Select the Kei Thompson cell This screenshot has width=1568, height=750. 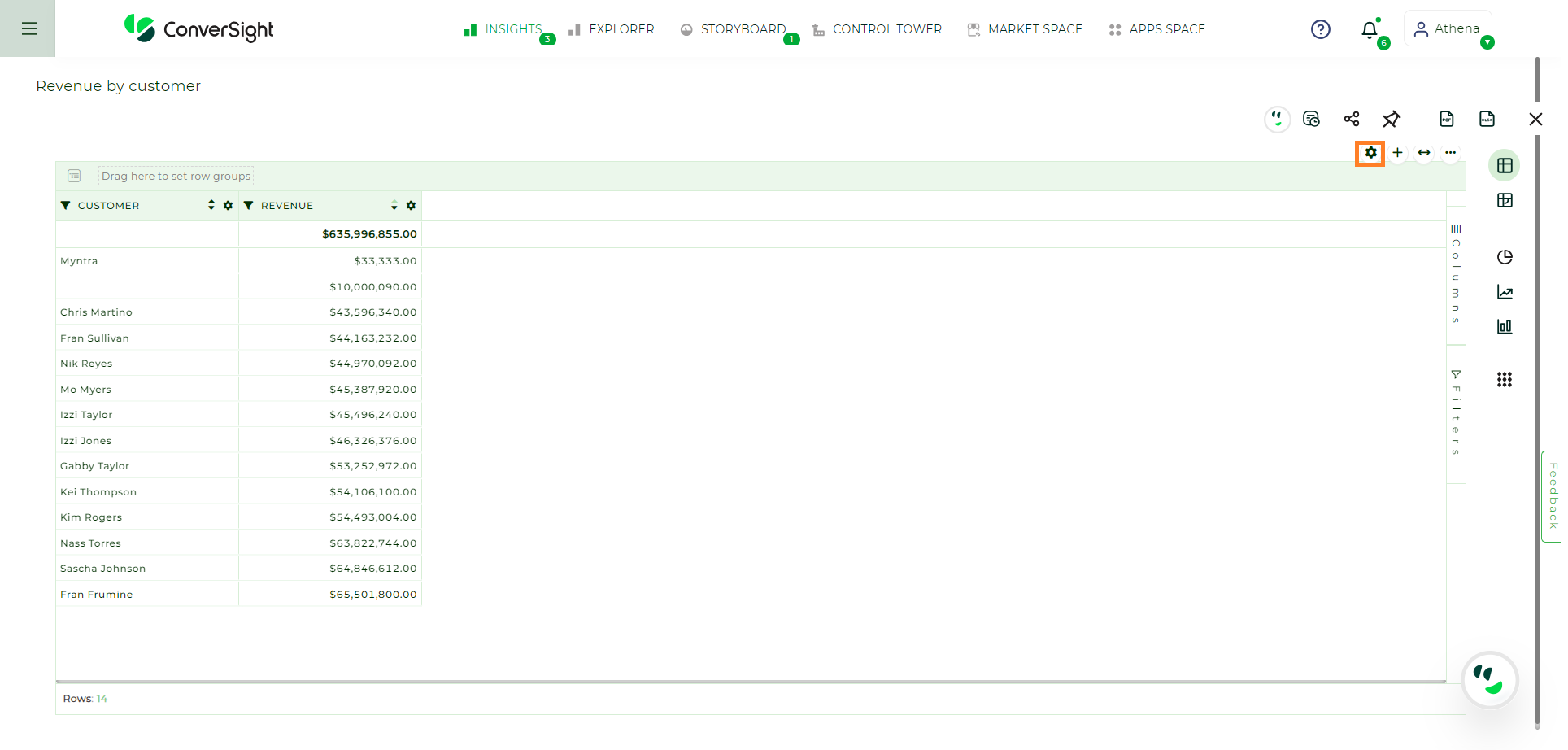[147, 491]
